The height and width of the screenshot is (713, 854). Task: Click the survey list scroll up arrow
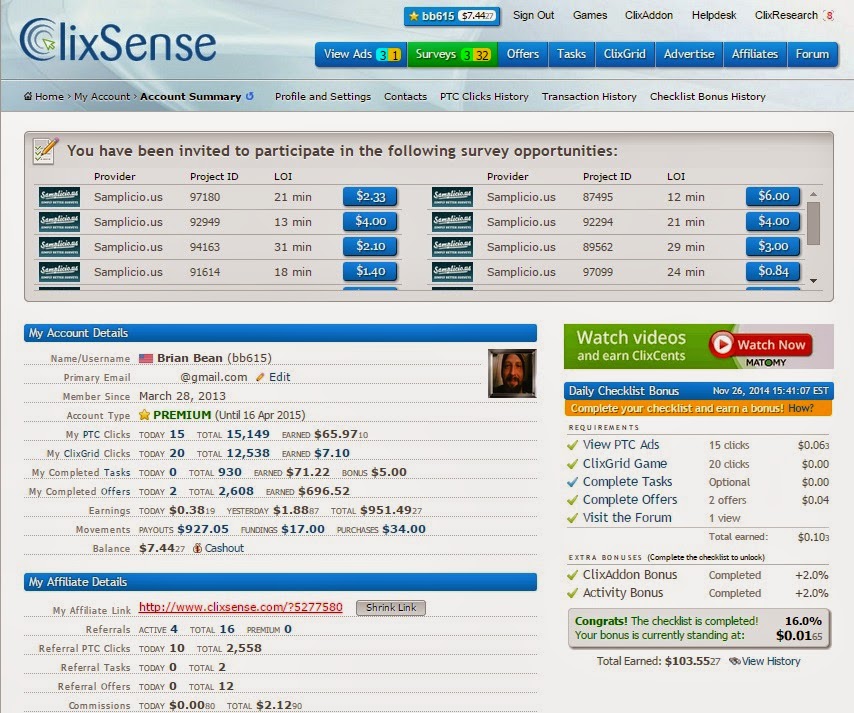[x=813, y=194]
